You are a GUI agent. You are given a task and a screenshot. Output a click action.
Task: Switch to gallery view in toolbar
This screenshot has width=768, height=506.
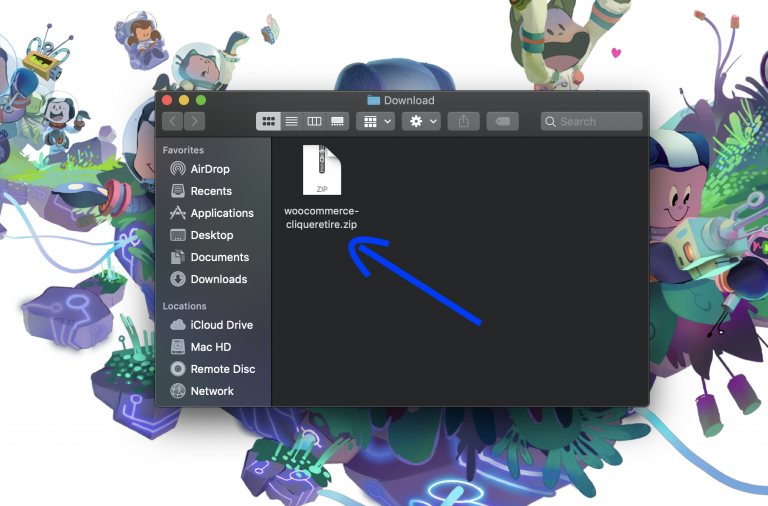[337, 121]
